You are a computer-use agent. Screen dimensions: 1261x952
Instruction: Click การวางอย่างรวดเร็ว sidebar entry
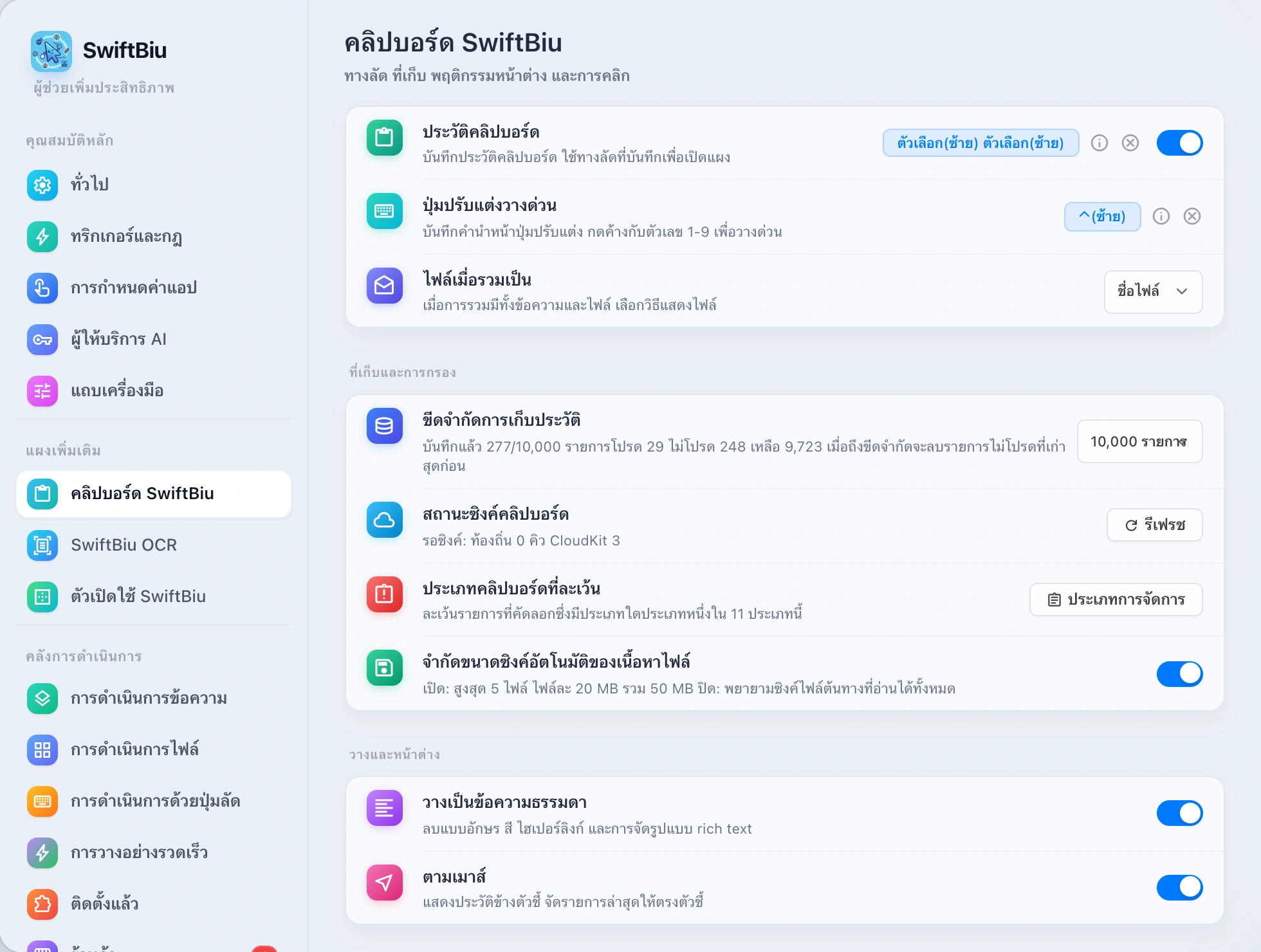(154, 853)
